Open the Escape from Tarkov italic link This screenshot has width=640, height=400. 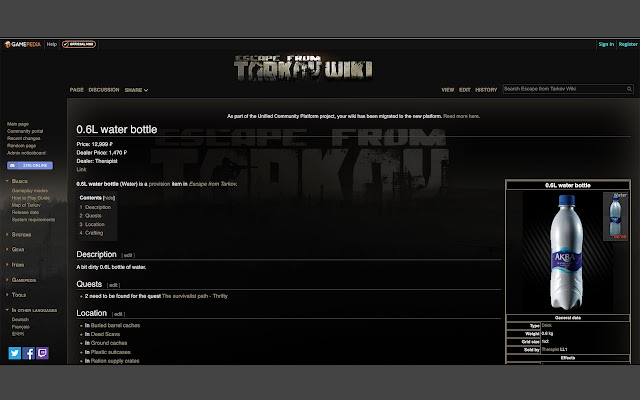click(x=212, y=184)
